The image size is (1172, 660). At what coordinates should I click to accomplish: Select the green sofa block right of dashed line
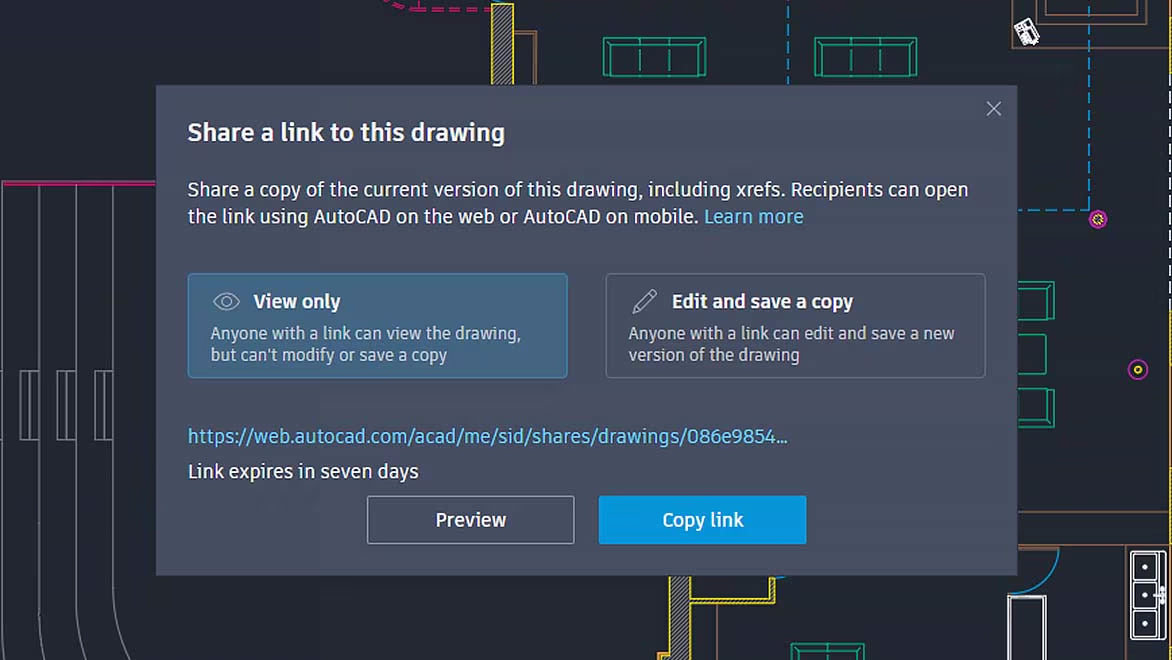click(866, 57)
